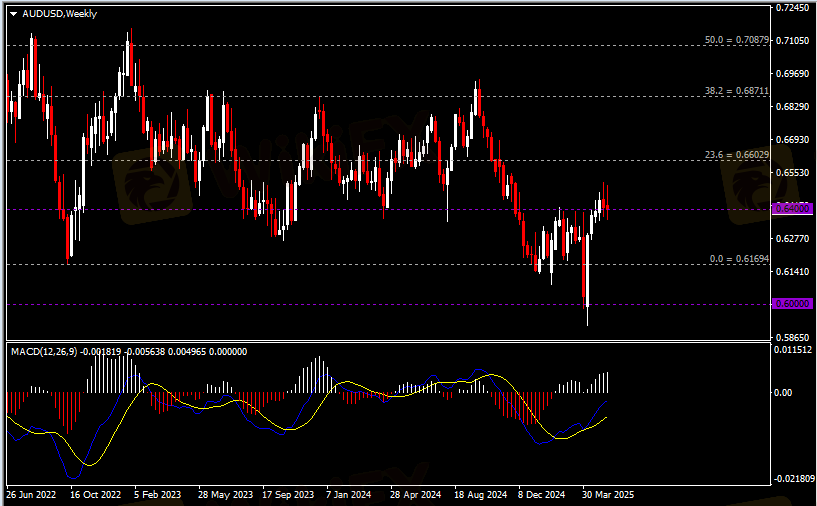Open the chart menu triangle beside AUDUSD,Weekly
The image size is (817, 506).
14,14
